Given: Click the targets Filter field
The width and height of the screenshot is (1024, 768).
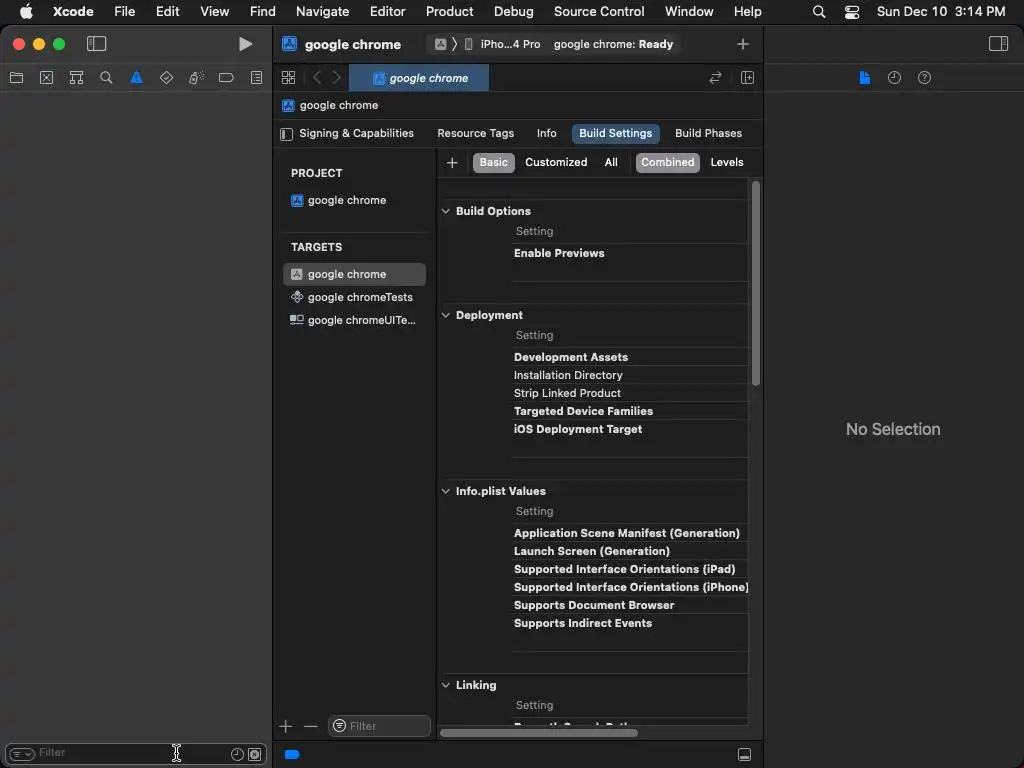Looking at the screenshot, I should [x=379, y=726].
